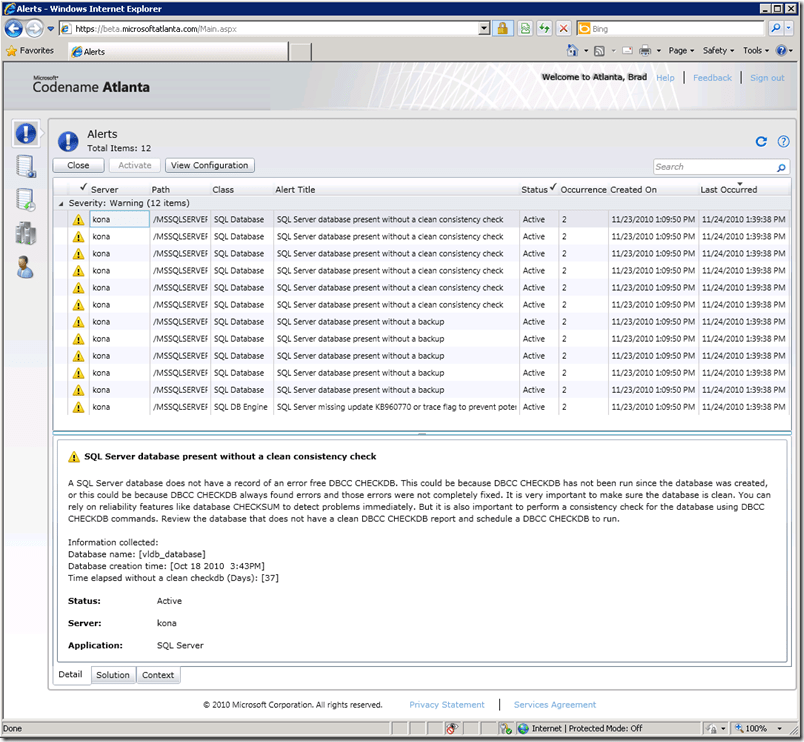
Task: Switch to the Solution tab
Action: point(112,675)
